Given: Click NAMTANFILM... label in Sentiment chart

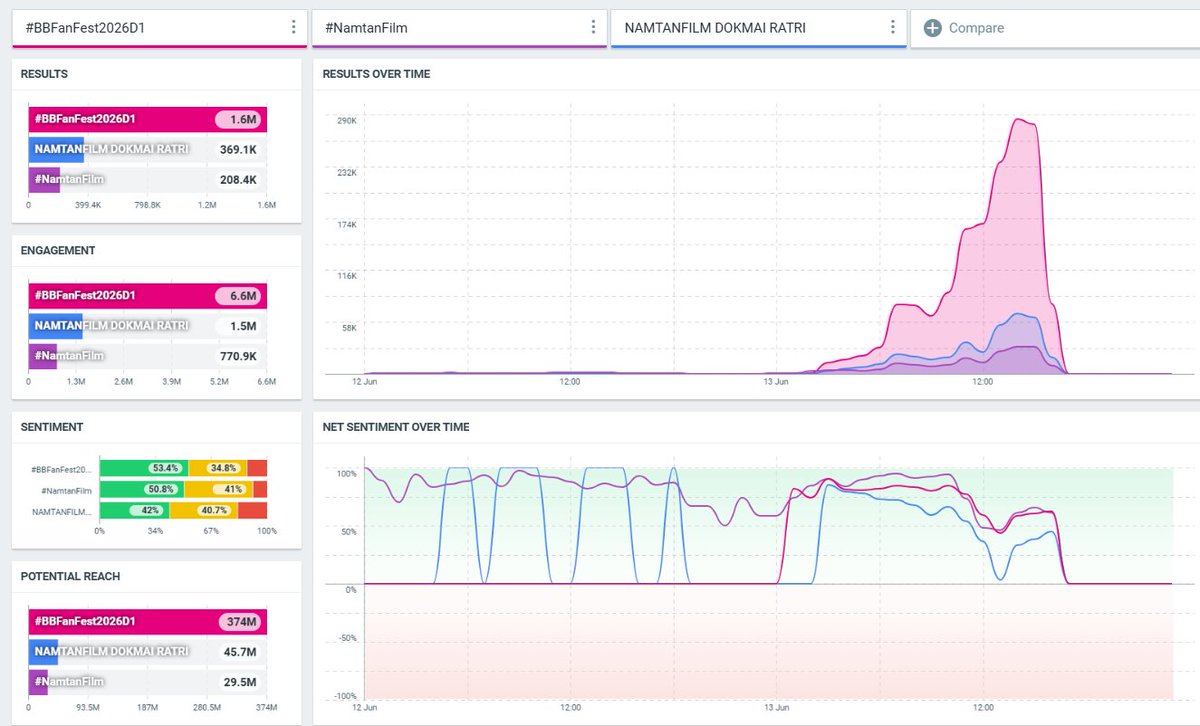Looking at the screenshot, I should tap(62, 511).
